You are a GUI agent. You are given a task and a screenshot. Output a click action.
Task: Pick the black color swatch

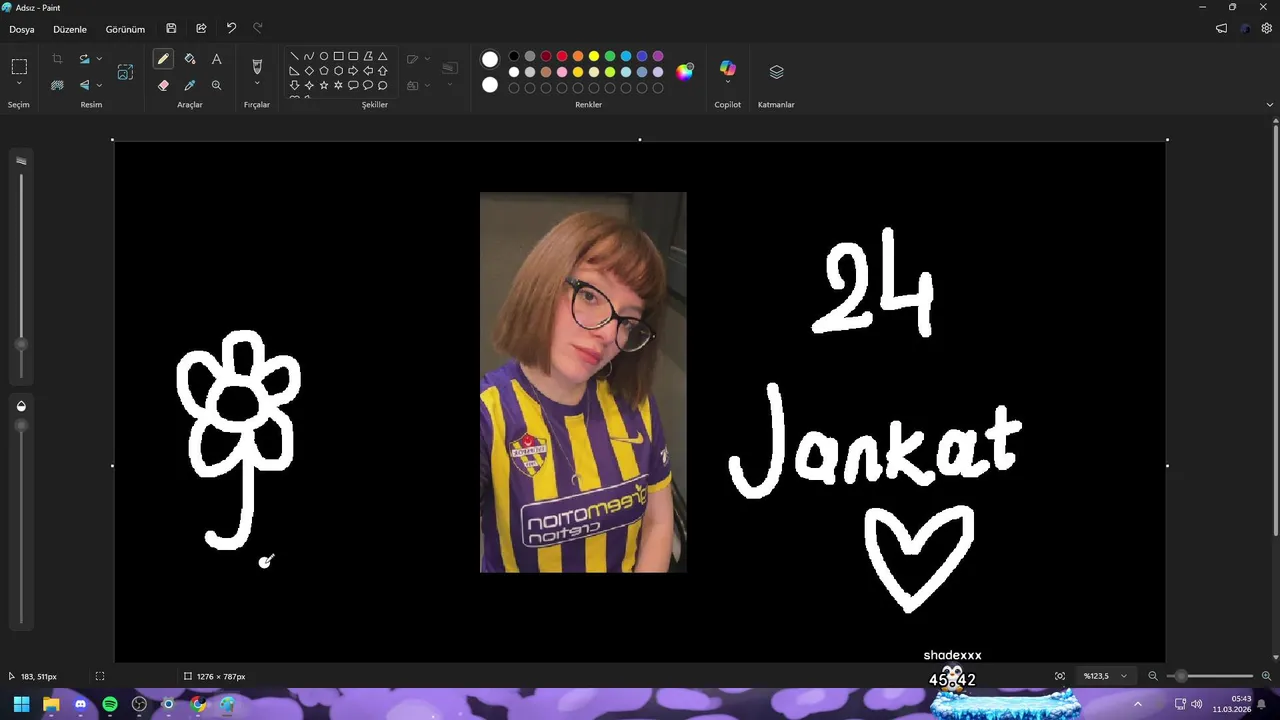pyautogui.click(x=514, y=56)
